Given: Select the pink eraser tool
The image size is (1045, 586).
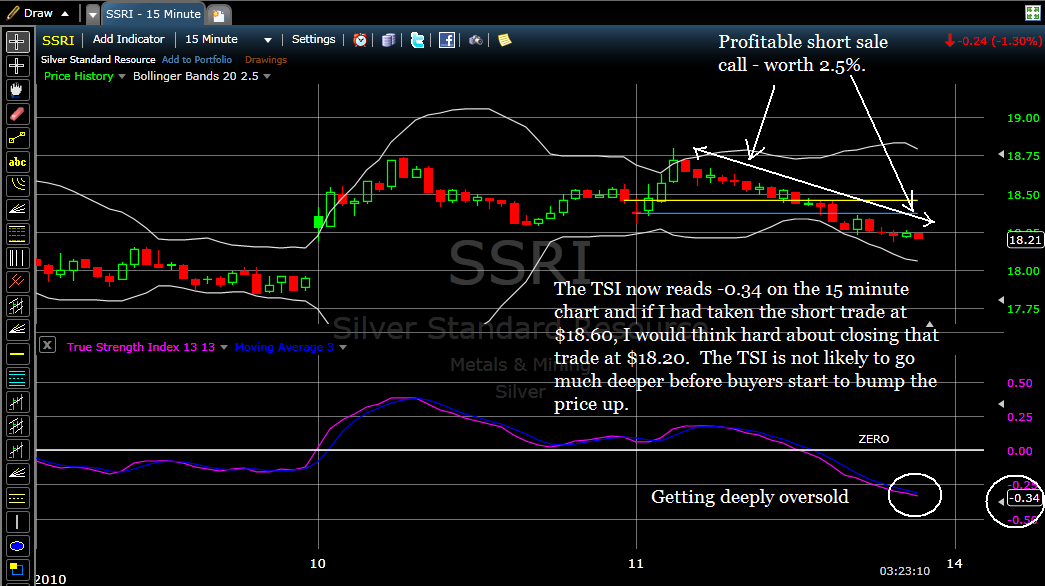Looking at the screenshot, I should [x=17, y=114].
